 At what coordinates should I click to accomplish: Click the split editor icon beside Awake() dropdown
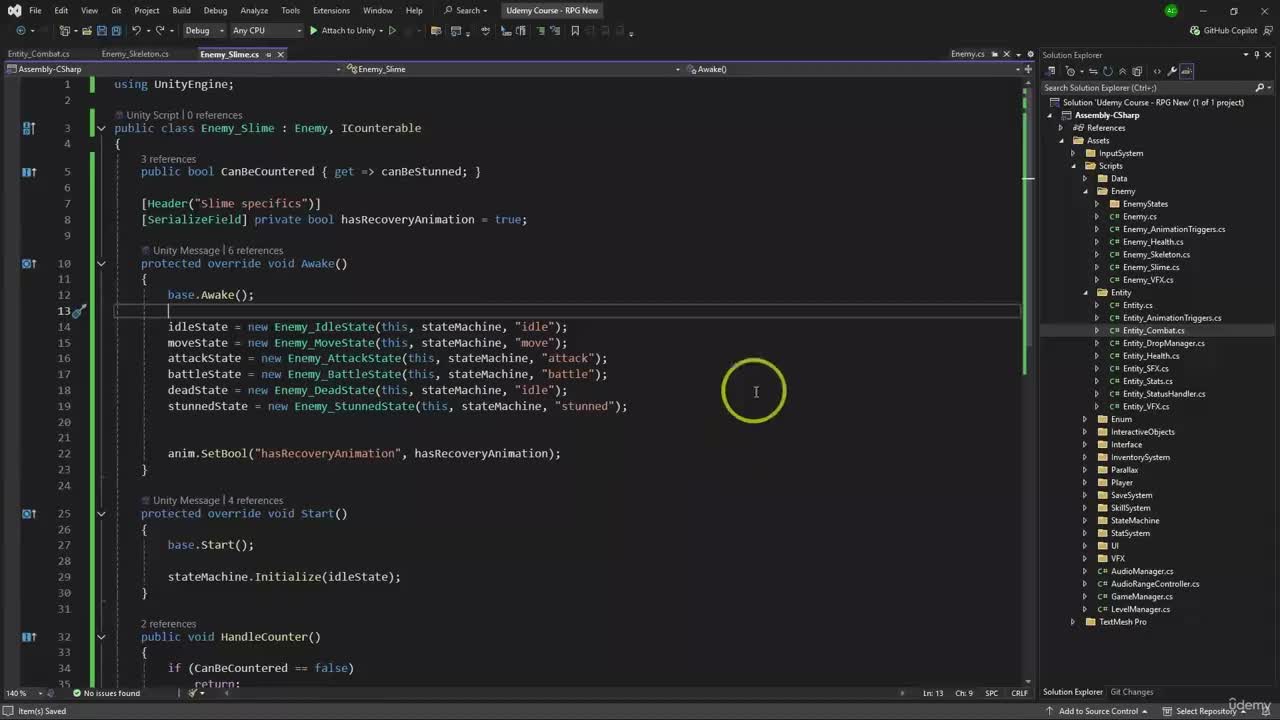tap(1029, 69)
